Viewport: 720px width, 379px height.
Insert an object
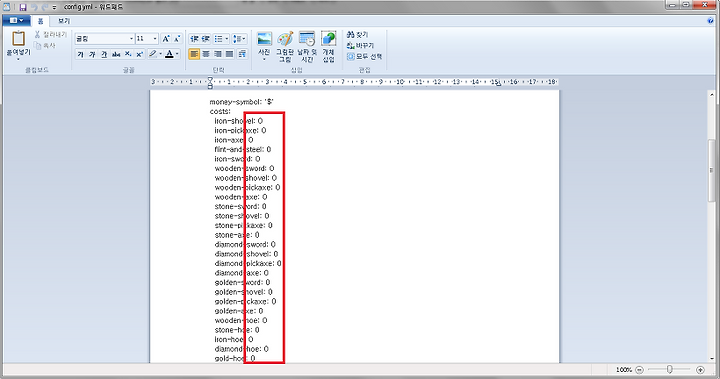(328, 46)
